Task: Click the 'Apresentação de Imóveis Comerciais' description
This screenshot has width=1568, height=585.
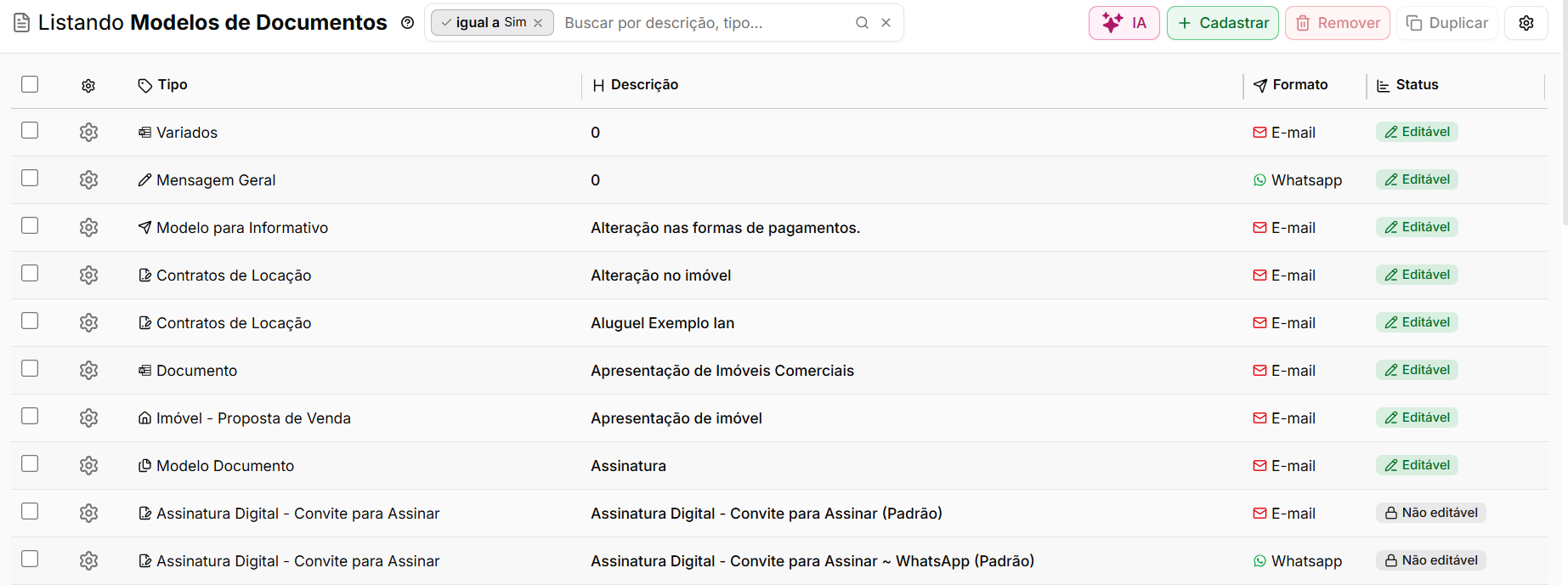Action: click(722, 371)
